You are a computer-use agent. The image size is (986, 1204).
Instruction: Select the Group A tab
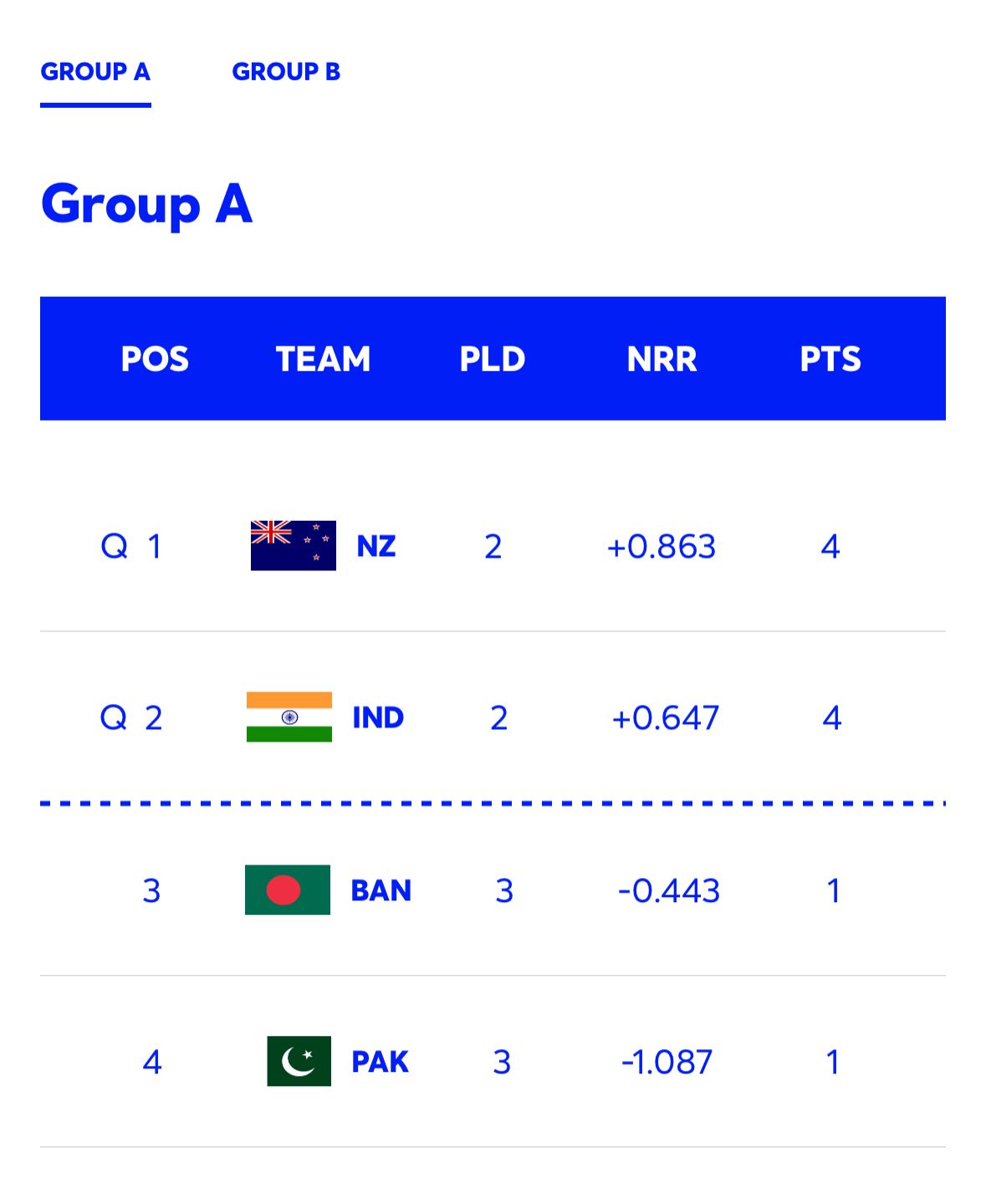point(96,72)
